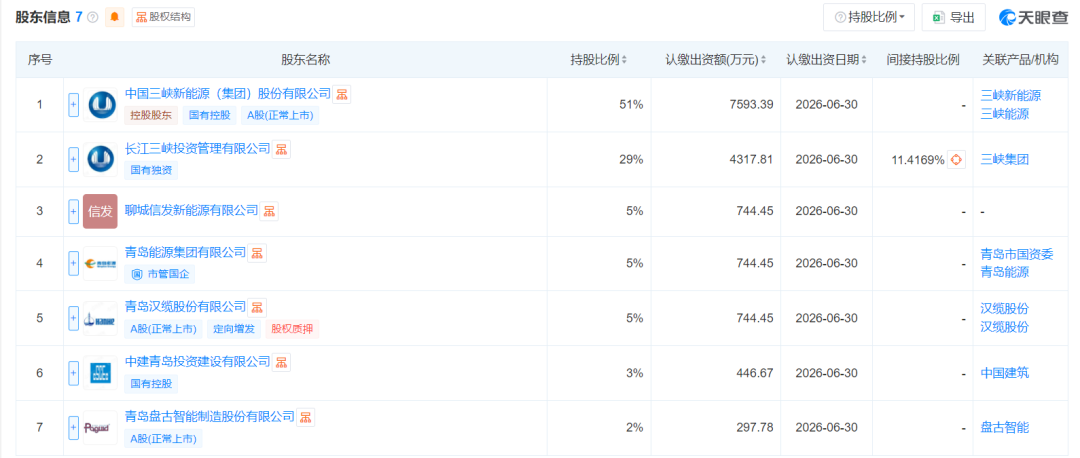Sort by 持股比例 column header
Screen dimensions: 1080x458
click(599, 60)
